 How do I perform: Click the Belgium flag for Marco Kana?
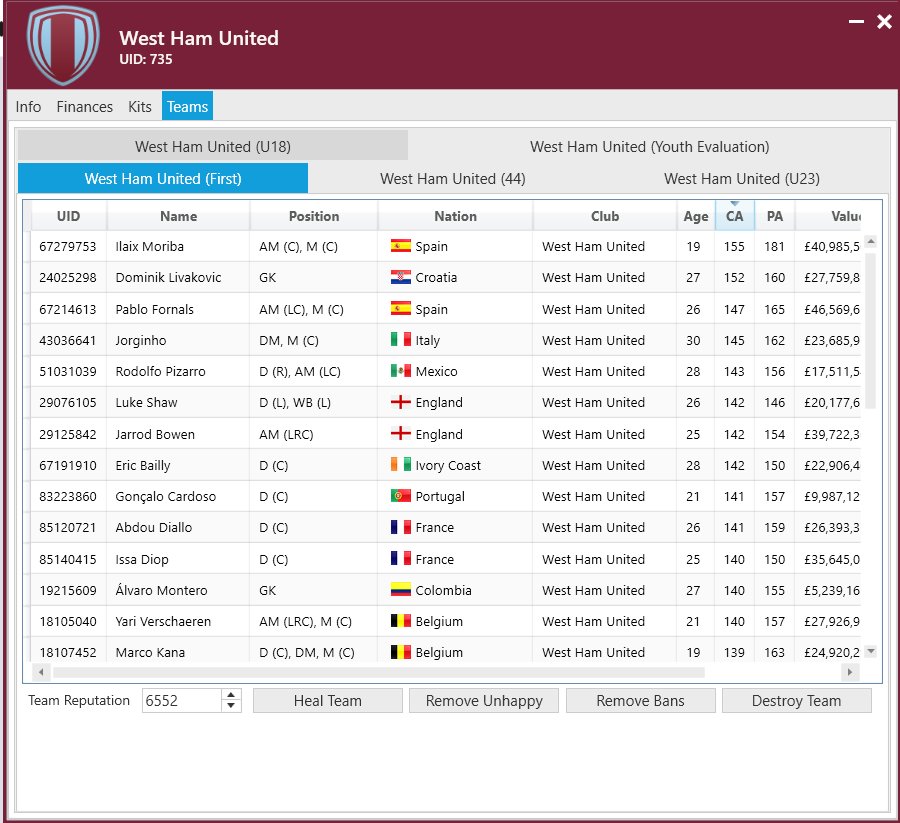pyautogui.click(x=401, y=652)
